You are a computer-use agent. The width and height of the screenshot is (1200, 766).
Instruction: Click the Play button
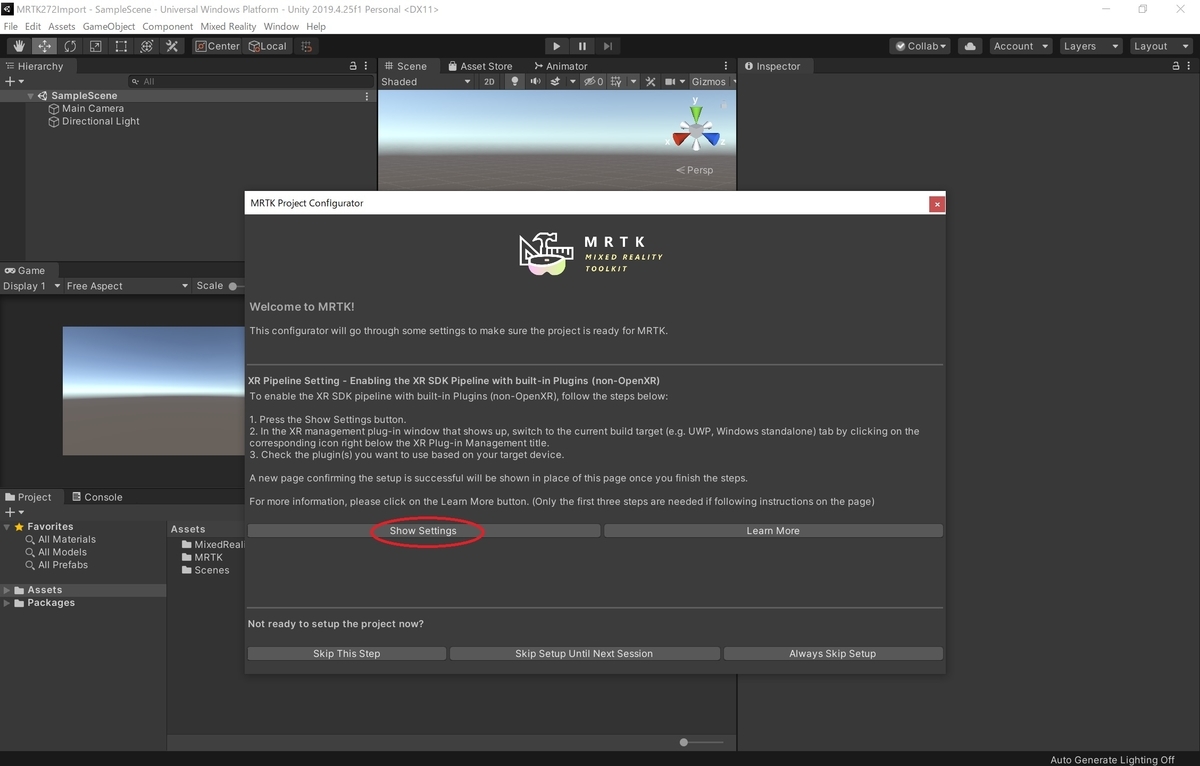click(557, 46)
